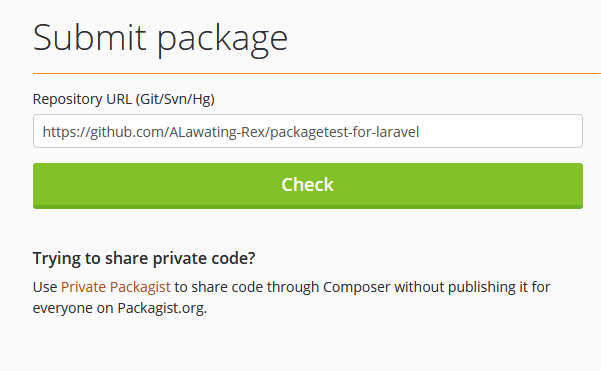Open the Private Packagist link
This screenshot has height=371, width=601.
click(115, 287)
